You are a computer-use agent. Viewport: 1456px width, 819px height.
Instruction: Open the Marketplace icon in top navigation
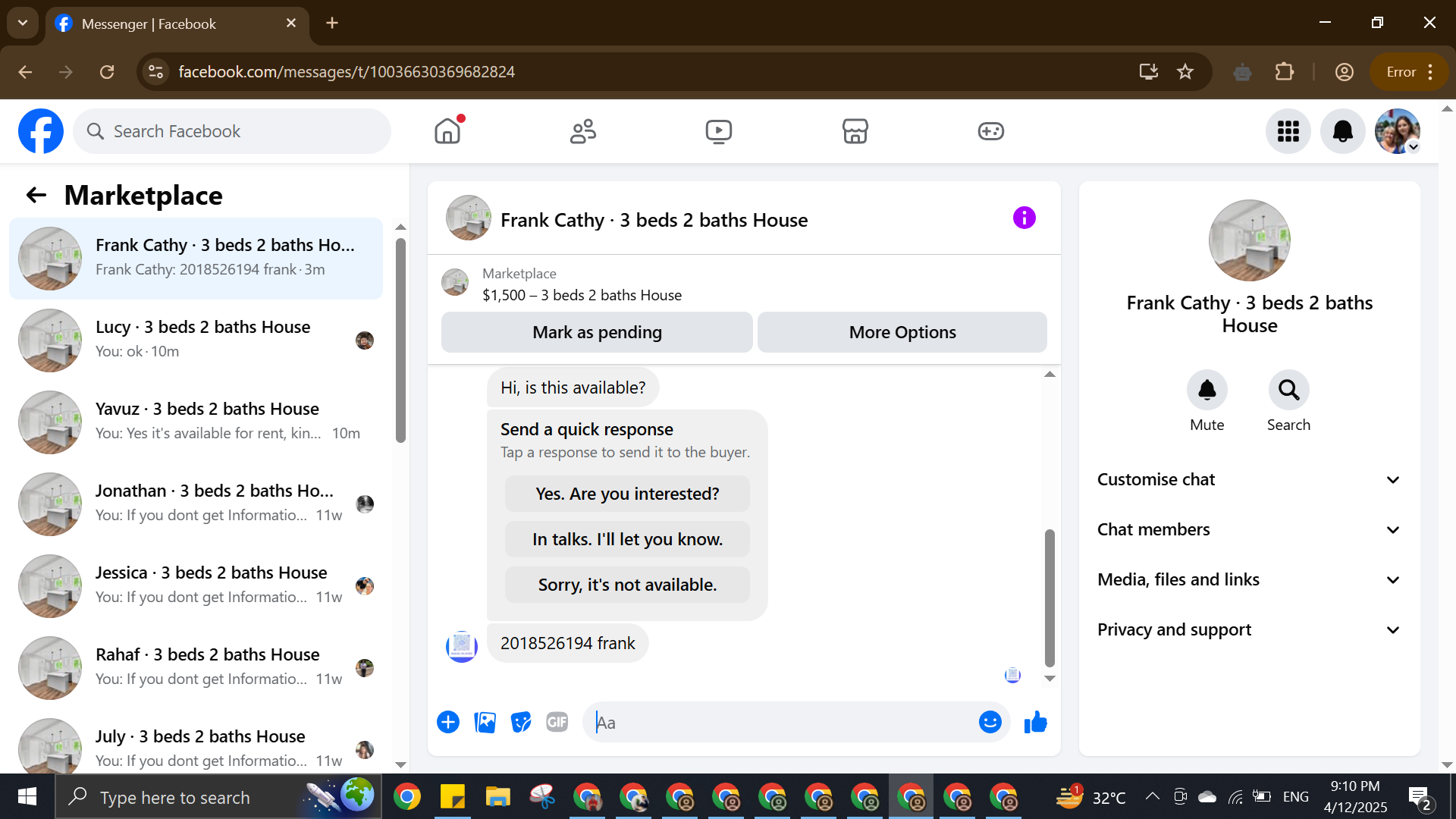(x=855, y=131)
